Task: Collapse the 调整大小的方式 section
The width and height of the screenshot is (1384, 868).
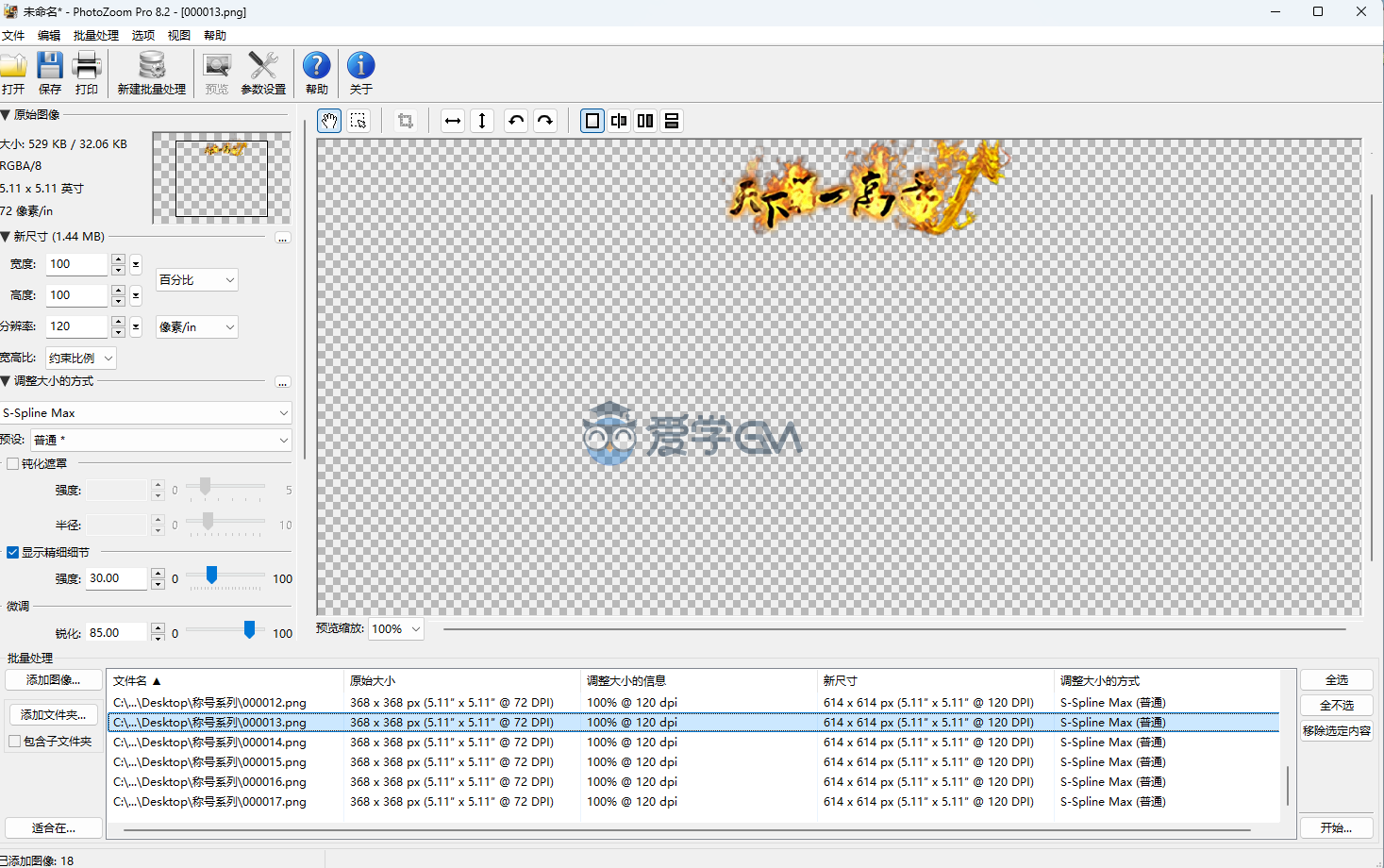Action: [6, 381]
